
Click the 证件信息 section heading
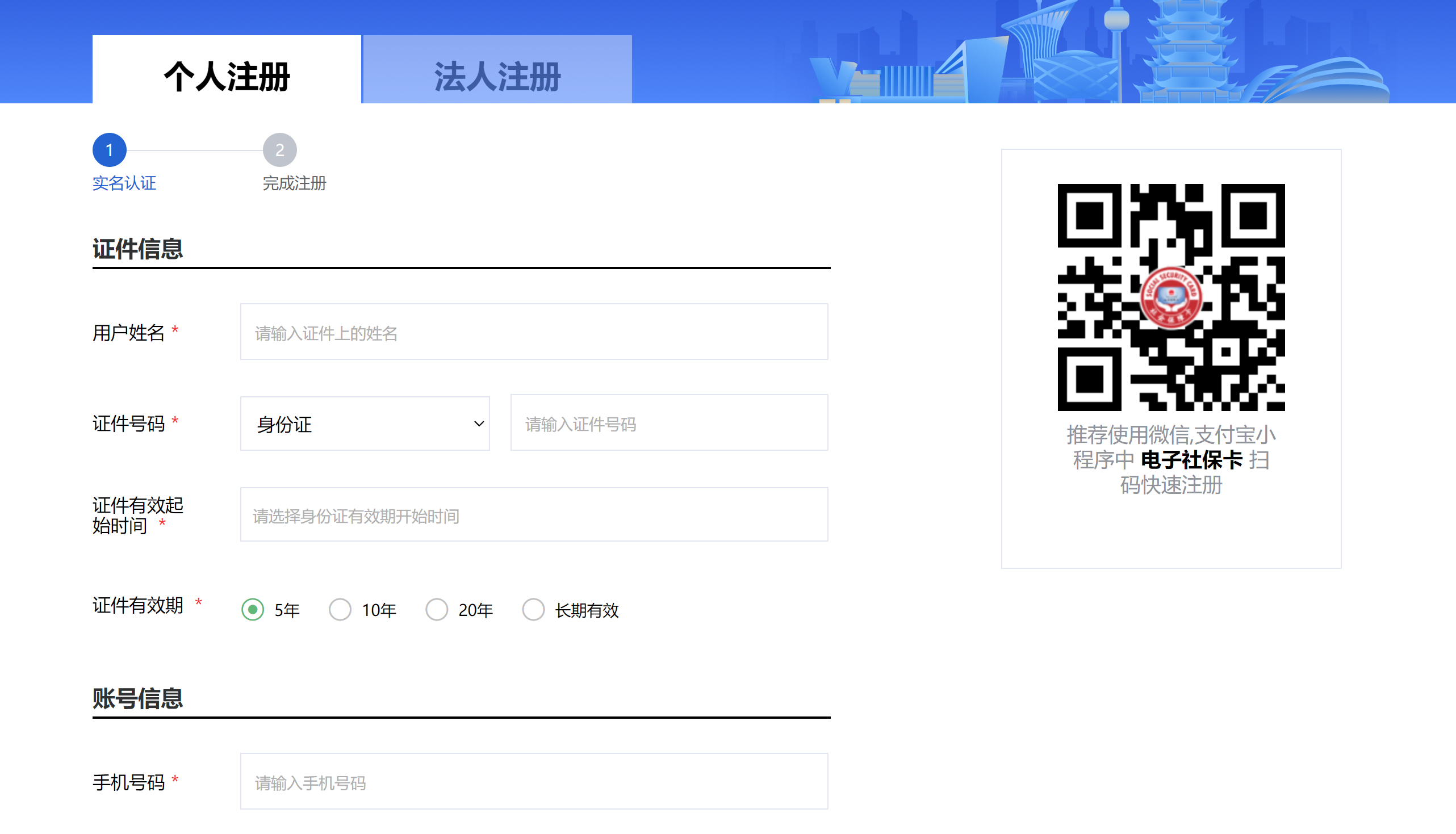point(137,249)
